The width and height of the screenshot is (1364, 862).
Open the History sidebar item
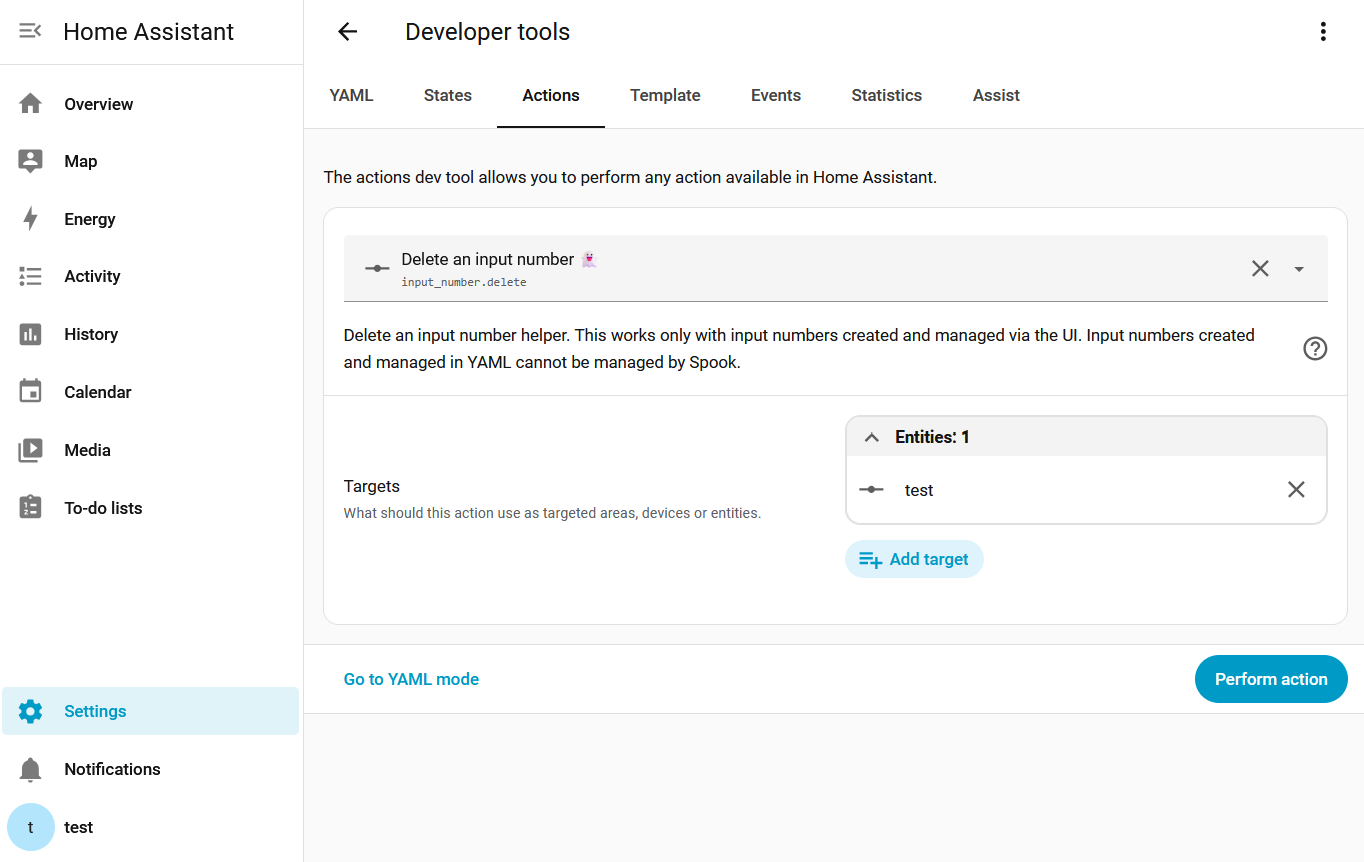[x=151, y=334]
